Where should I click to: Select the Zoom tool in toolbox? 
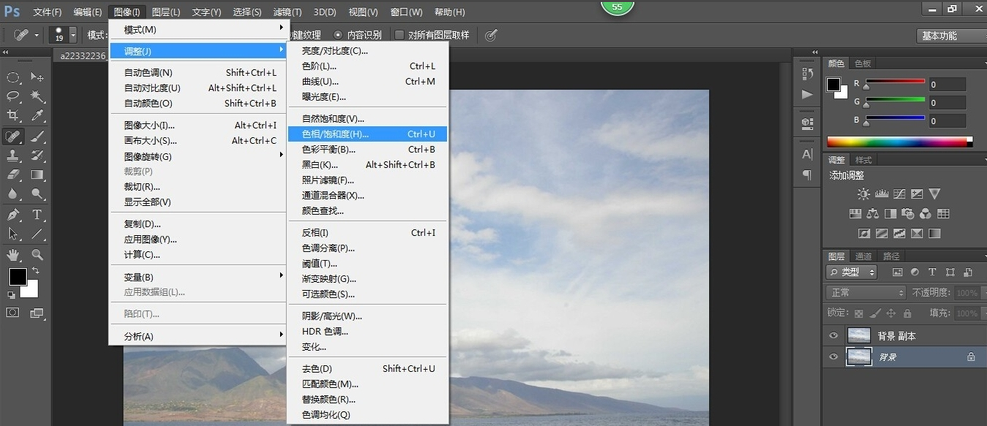coord(37,255)
